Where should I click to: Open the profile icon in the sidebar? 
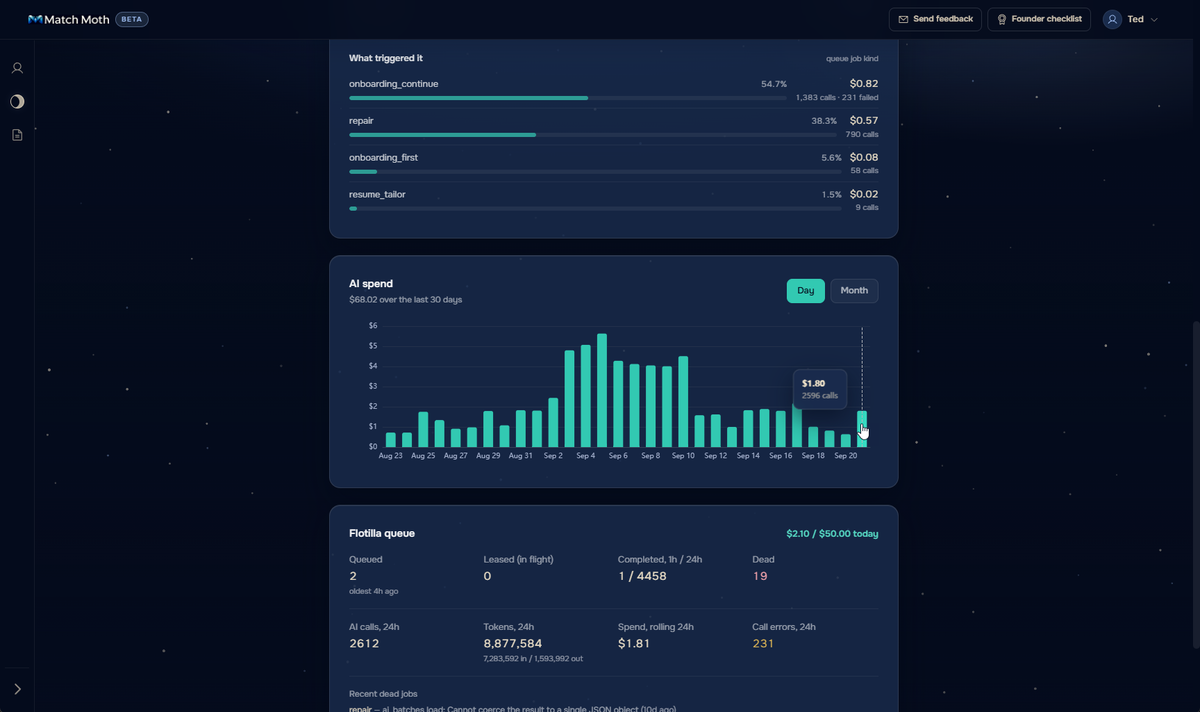coord(17,68)
